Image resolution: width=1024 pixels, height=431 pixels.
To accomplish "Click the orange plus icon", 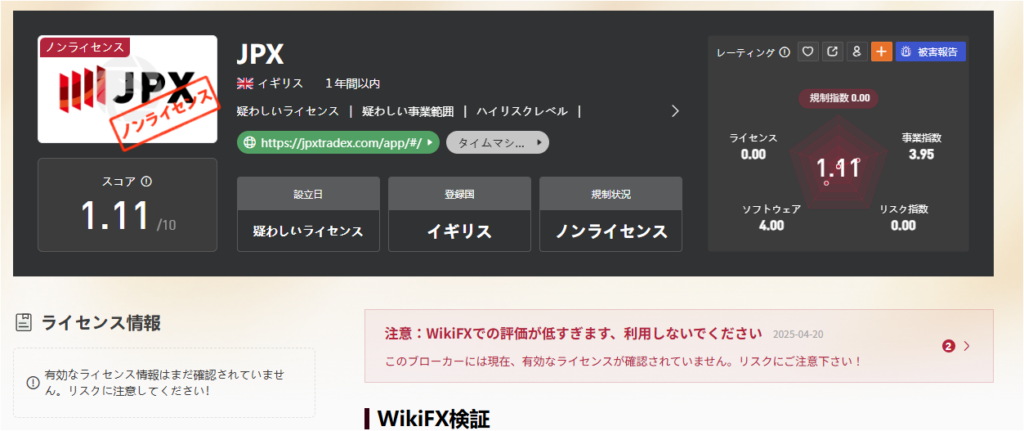I will click(x=881, y=52).
